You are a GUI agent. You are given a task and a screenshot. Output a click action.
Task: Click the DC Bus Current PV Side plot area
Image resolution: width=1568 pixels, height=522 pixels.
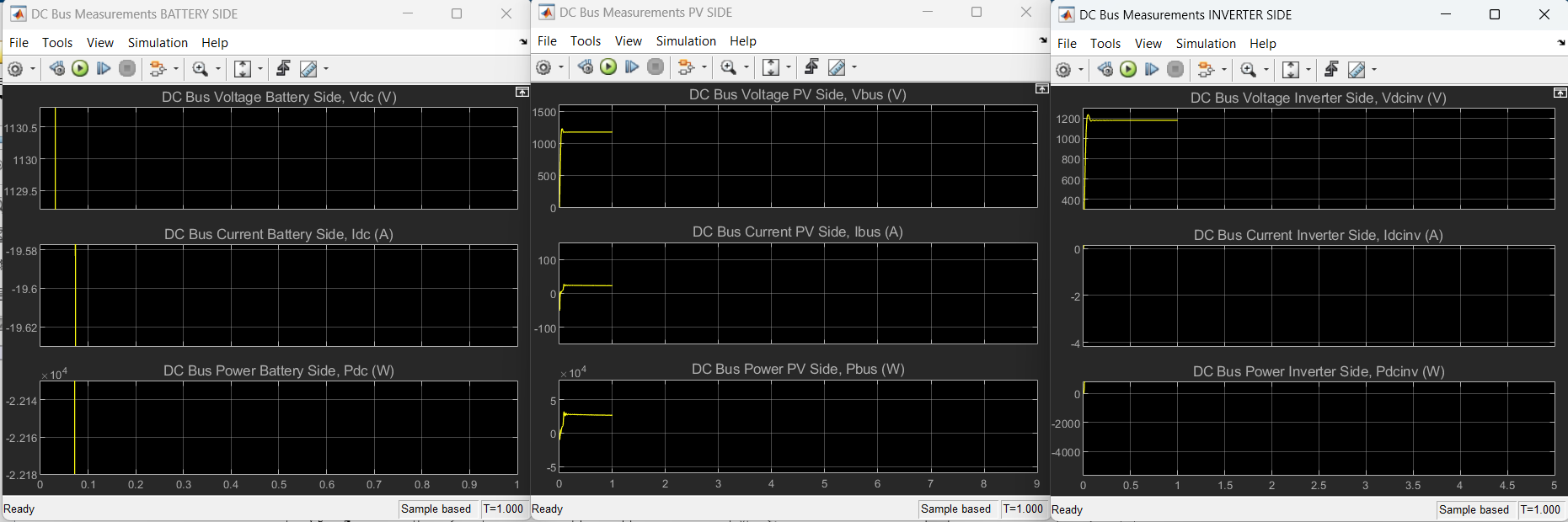[798, 293]
